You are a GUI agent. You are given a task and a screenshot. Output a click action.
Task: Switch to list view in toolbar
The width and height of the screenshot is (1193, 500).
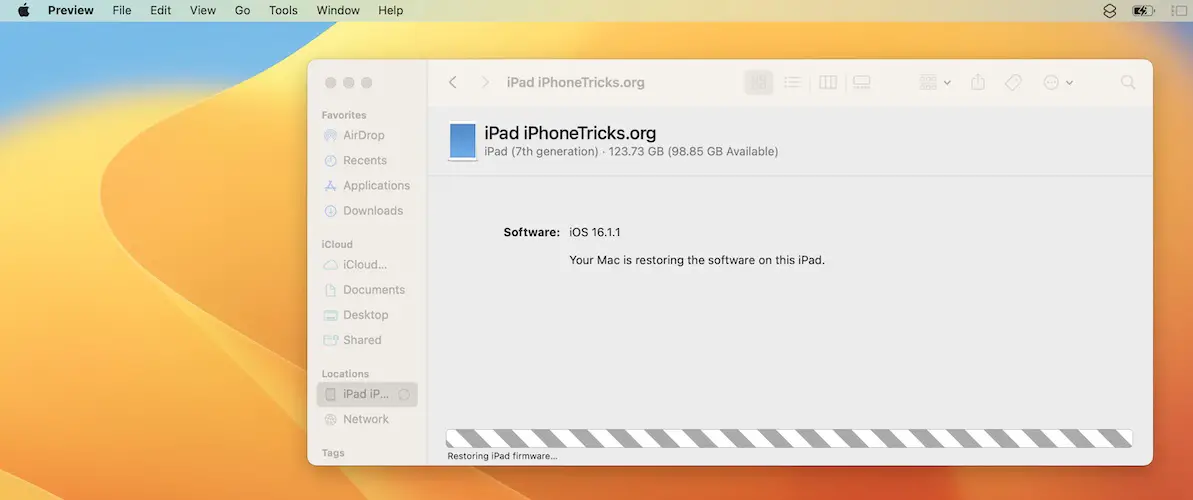click(793, 83)
